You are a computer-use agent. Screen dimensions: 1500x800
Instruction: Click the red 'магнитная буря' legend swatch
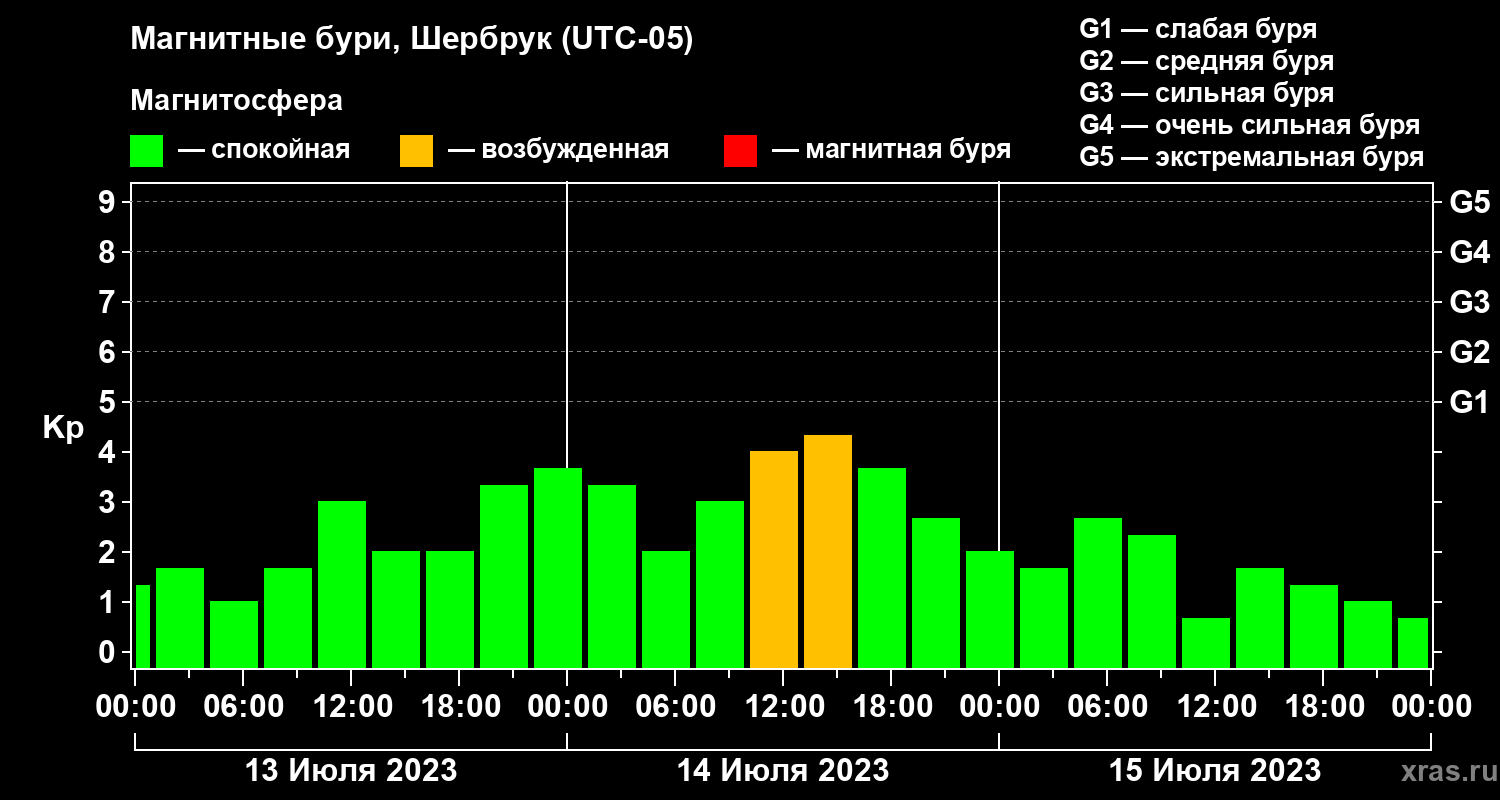(740, 151)
